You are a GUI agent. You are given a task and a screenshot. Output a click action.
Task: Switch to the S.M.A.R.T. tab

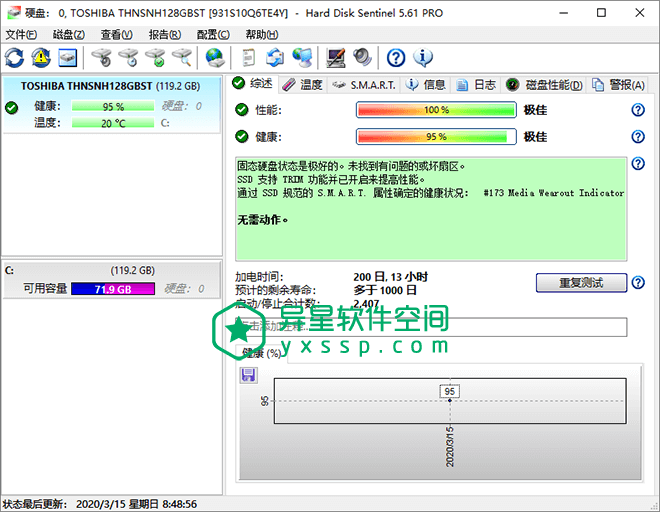[x=364, y=85]
